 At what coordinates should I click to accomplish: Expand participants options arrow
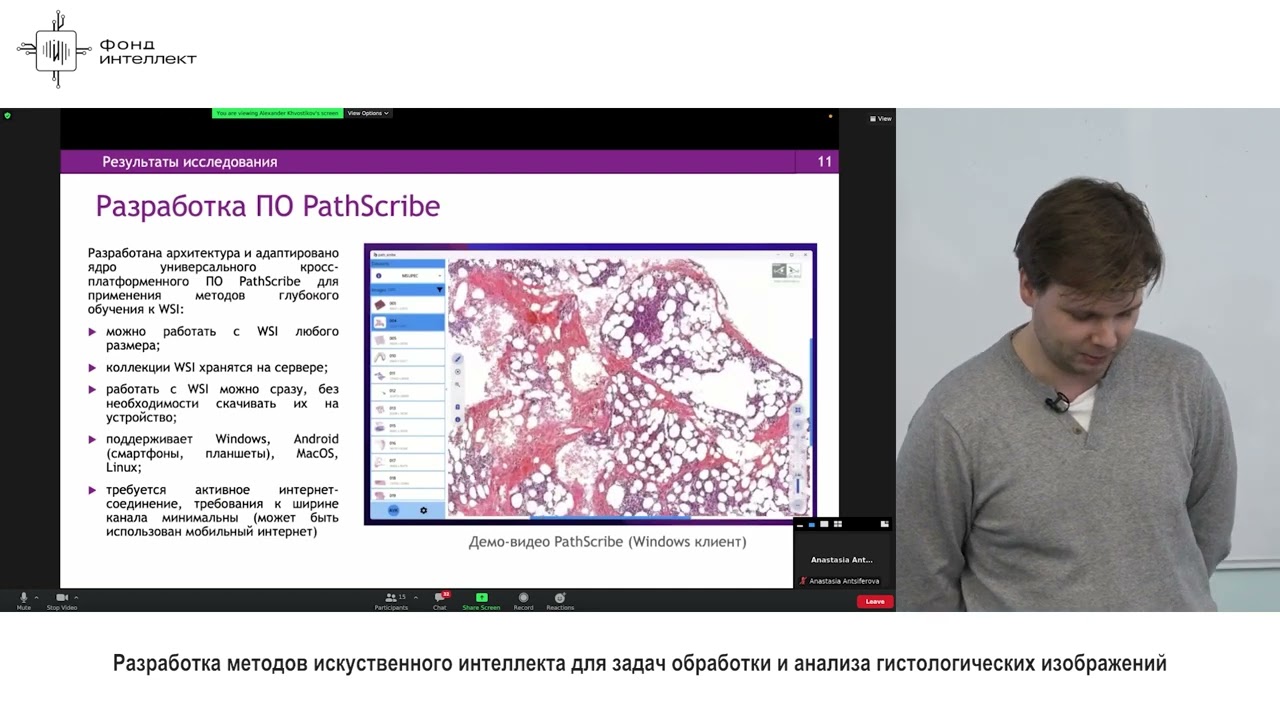click(416, 597)
